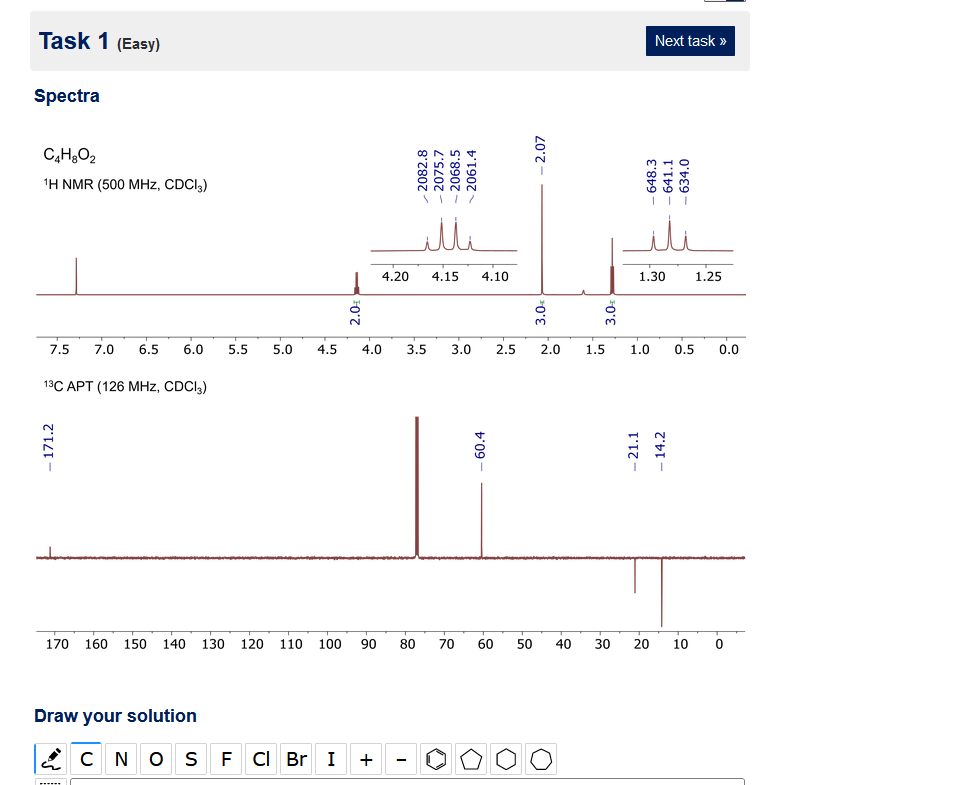Select the positive charge tool
This screenshot has height=785, width=957.
coord(366,759)
